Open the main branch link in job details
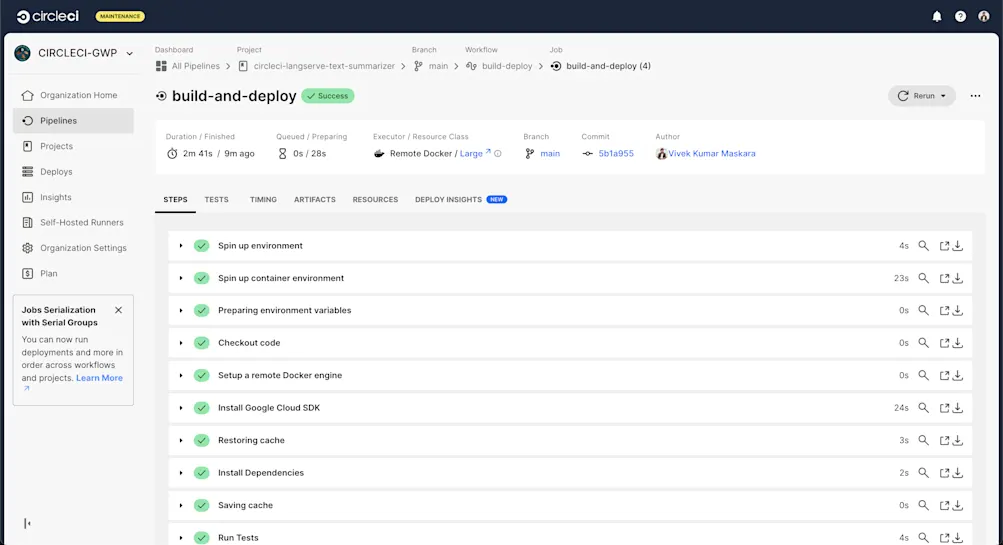 549,154
